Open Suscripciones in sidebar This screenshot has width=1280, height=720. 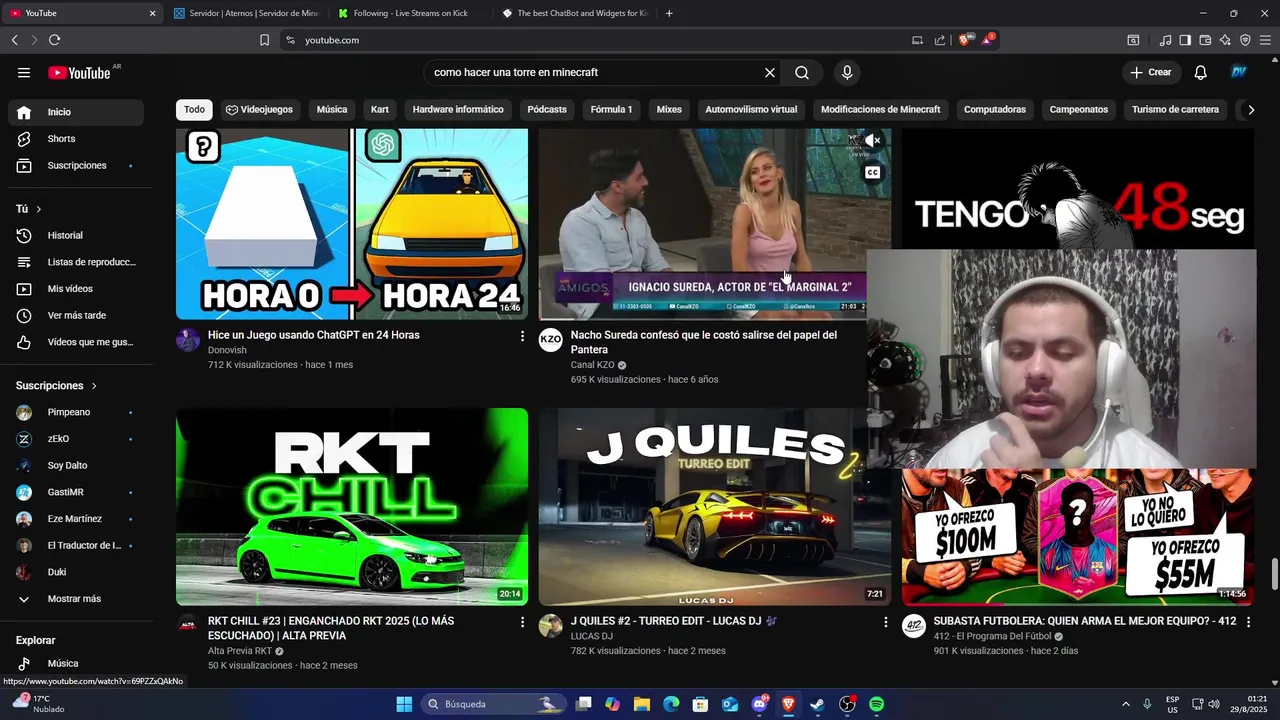[x=76, y=165]
